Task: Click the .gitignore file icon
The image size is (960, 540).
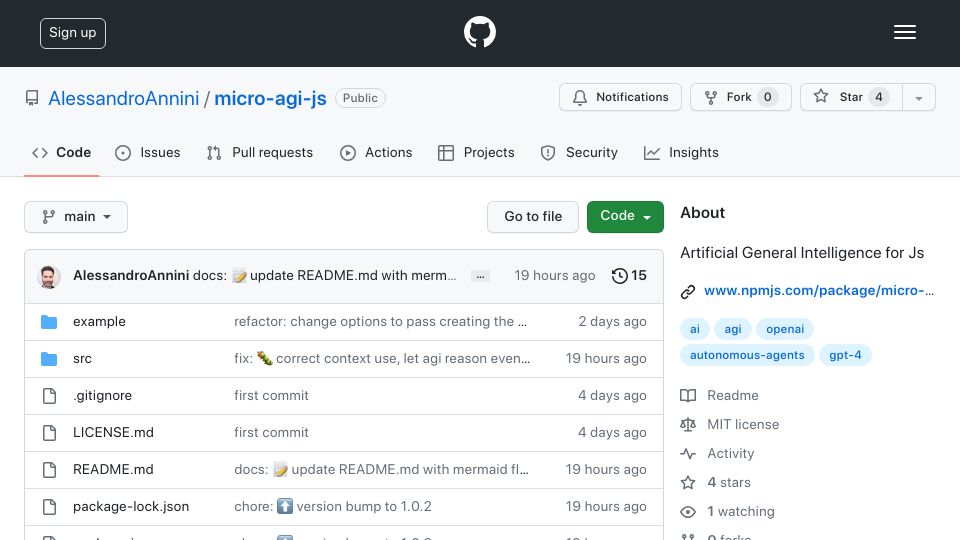Action: pyautogui.click(x=50, y=396)
